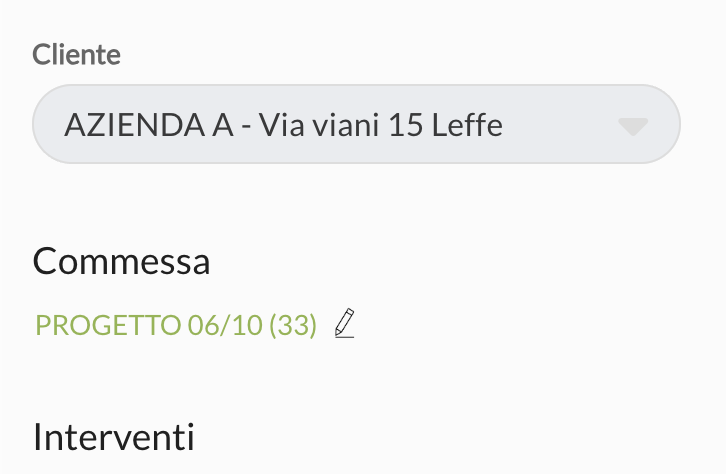Click the pencil icon beside PROGETTO 06/10
The image size is (726, 474).
[x=345, y=323]
